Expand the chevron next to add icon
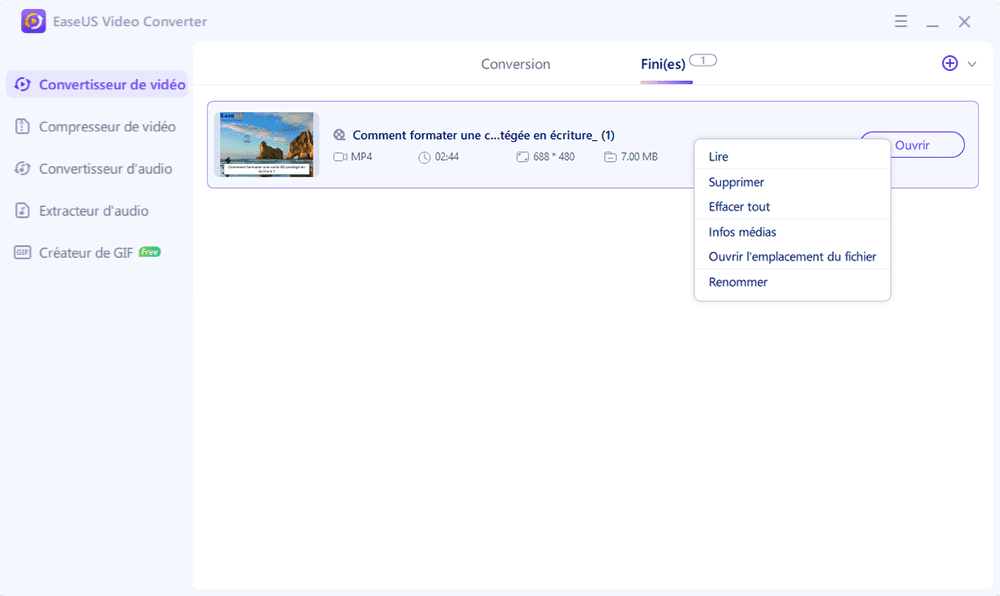Viewport: 1000px width, 596px height. tap(972, 64)
